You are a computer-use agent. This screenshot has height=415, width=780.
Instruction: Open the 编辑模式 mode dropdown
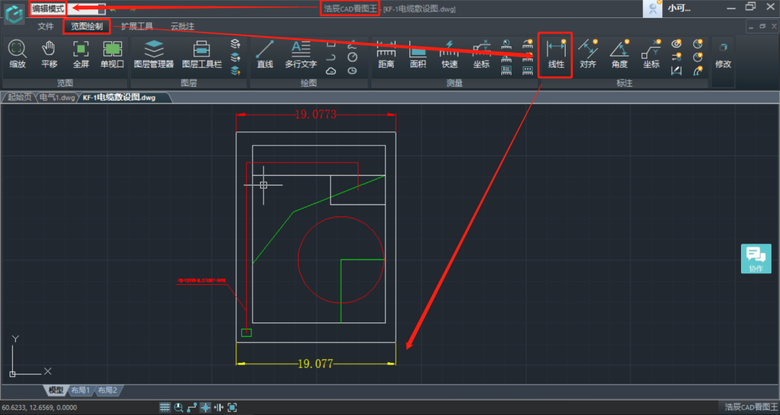pyautogui.click(x=46, y=8)
